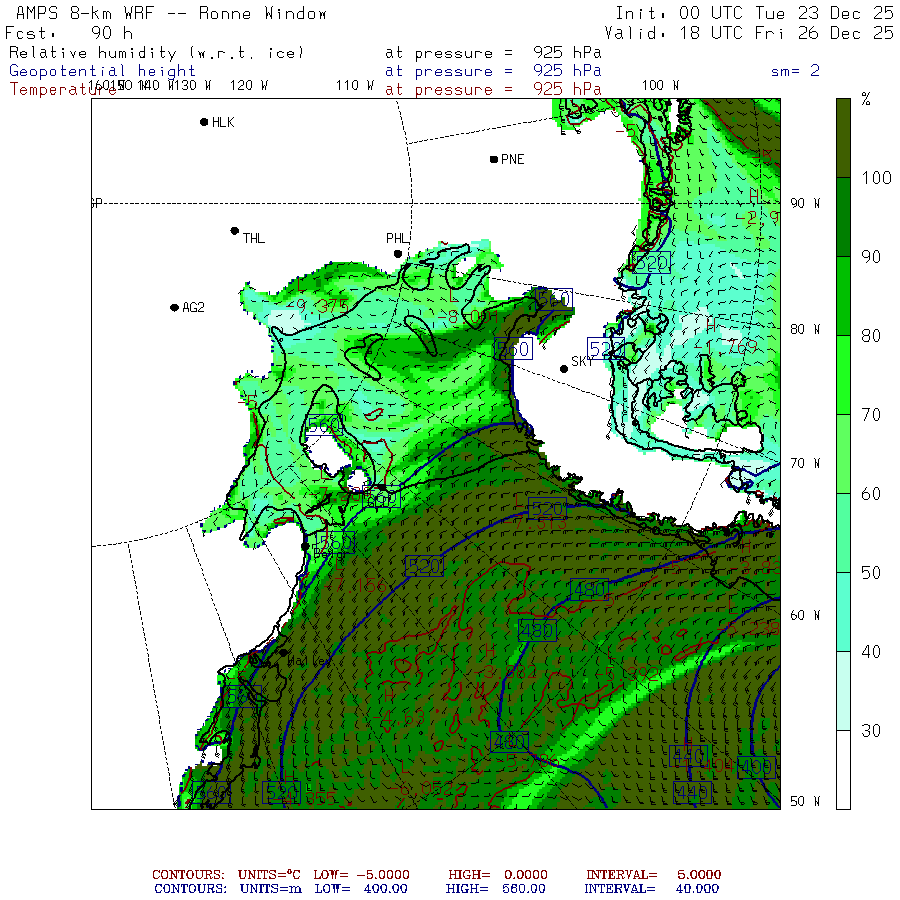900x900 pixels.
Task: Click the '70' color bar tick label
Action: coord(871,414)
